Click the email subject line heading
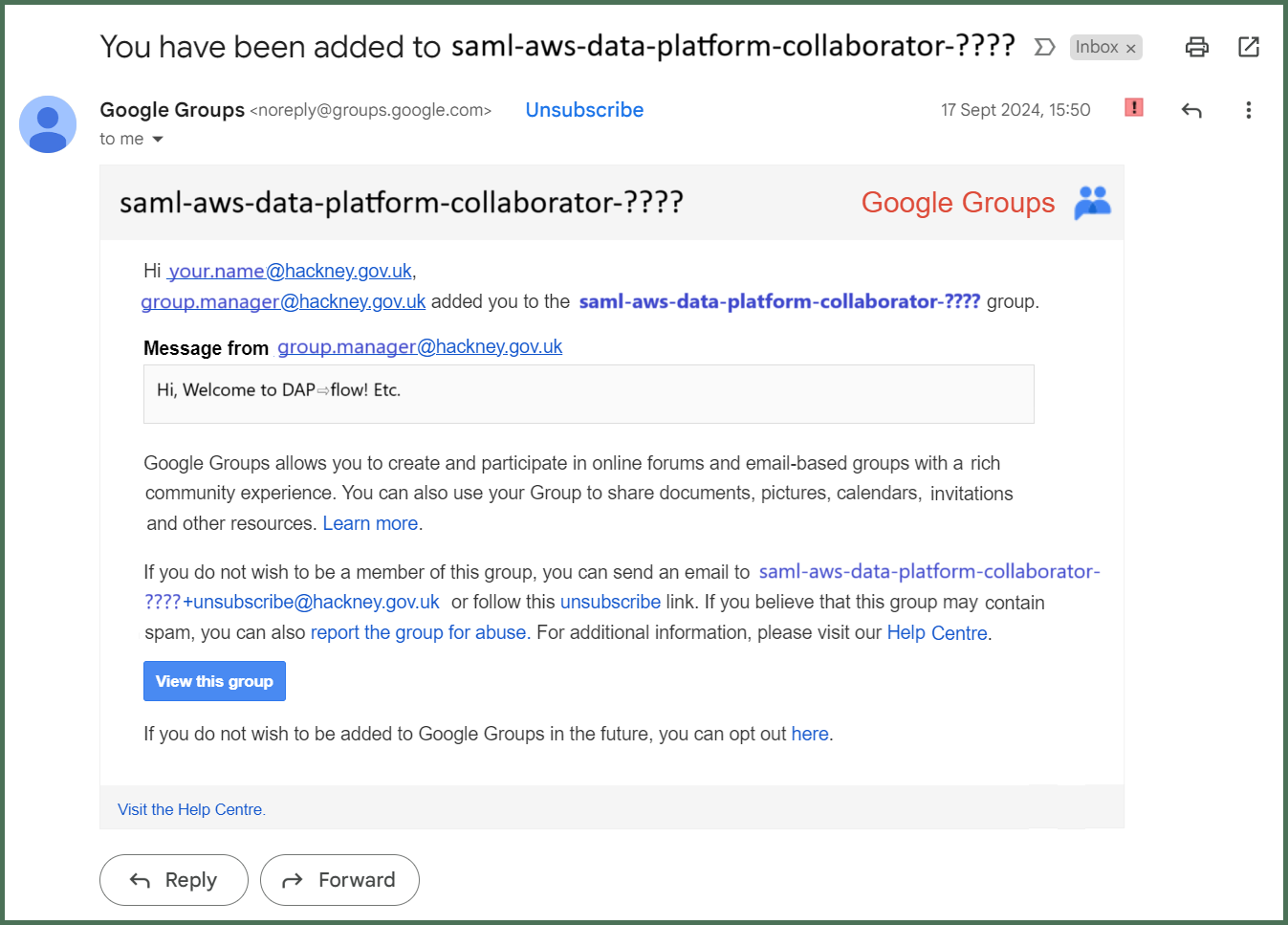The height and width of the screenshot is (925, 1288). (557, 46)
